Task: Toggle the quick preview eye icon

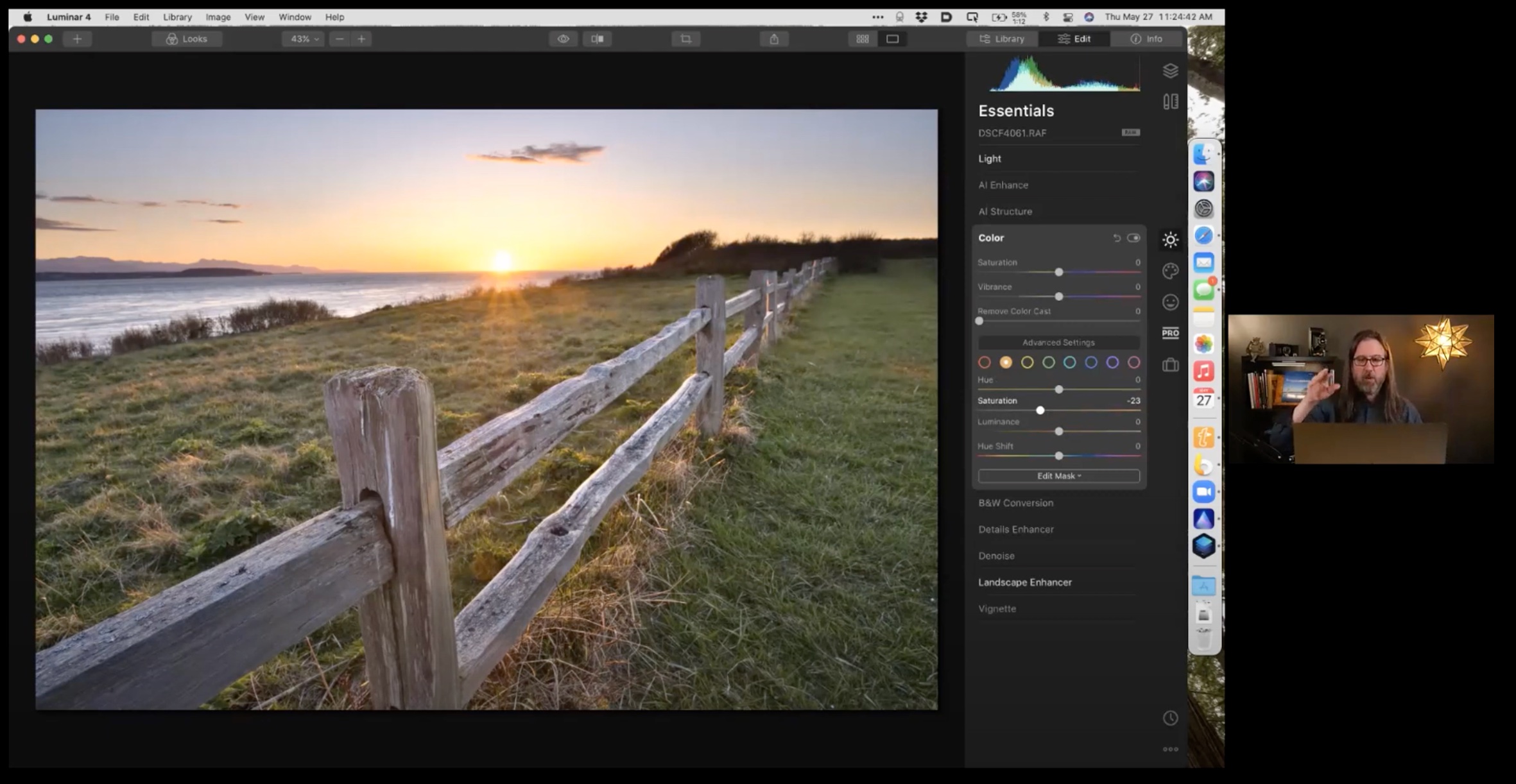Action: coord(564,38)
